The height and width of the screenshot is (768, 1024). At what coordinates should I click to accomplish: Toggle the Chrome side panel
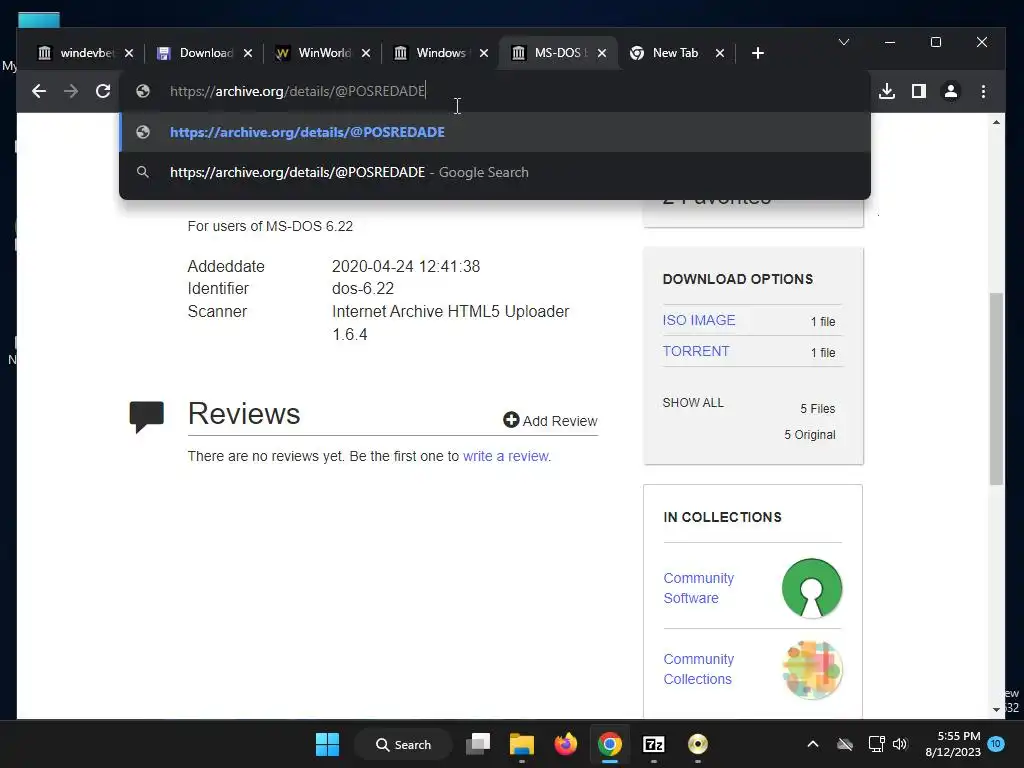pyautogui.click(x=919, y=91)
